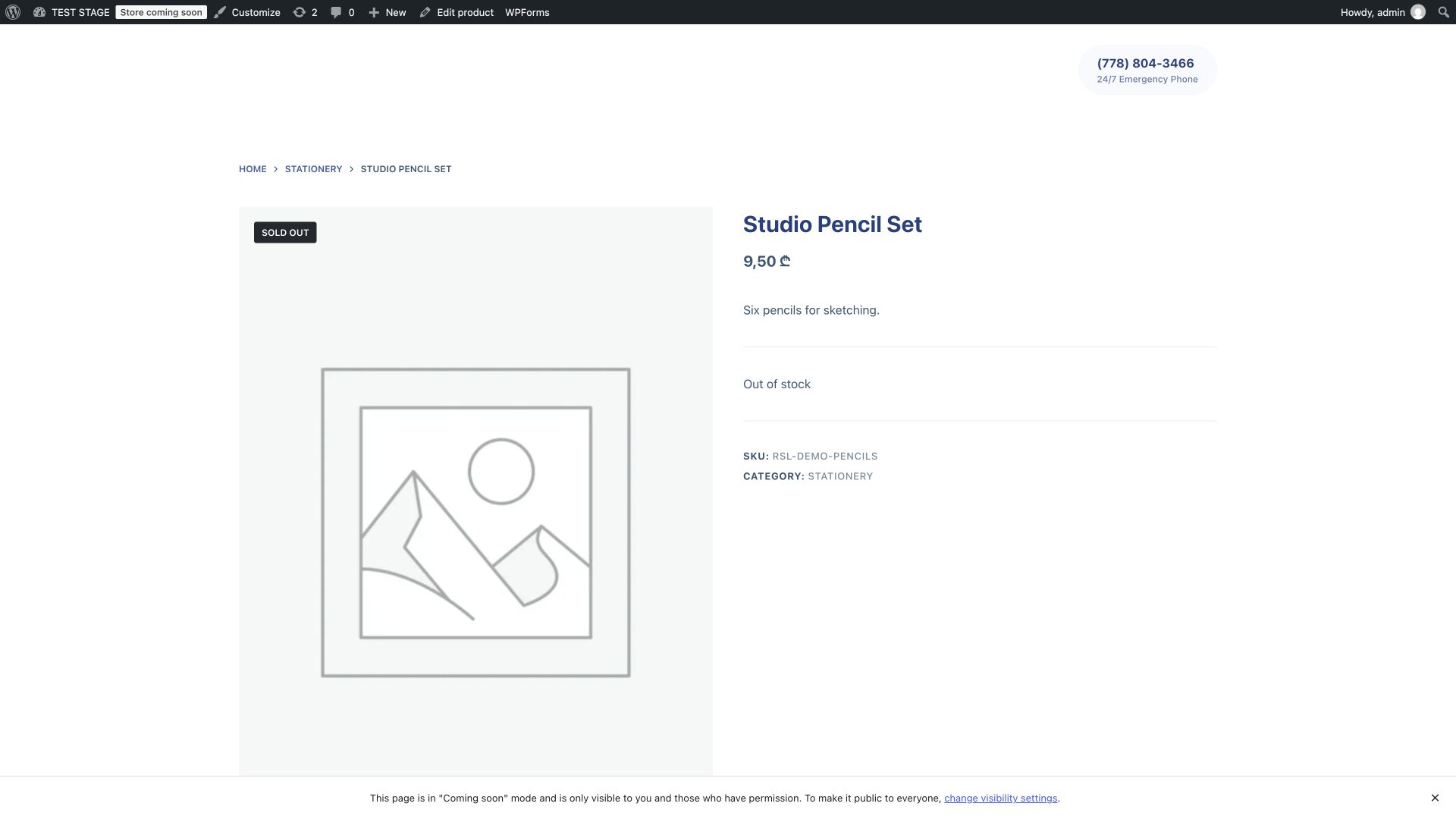Image resolution: width=1456 pixels, height=819 pixels.
Task: View comments from the admin bar
Action: (x=342, y=12)
